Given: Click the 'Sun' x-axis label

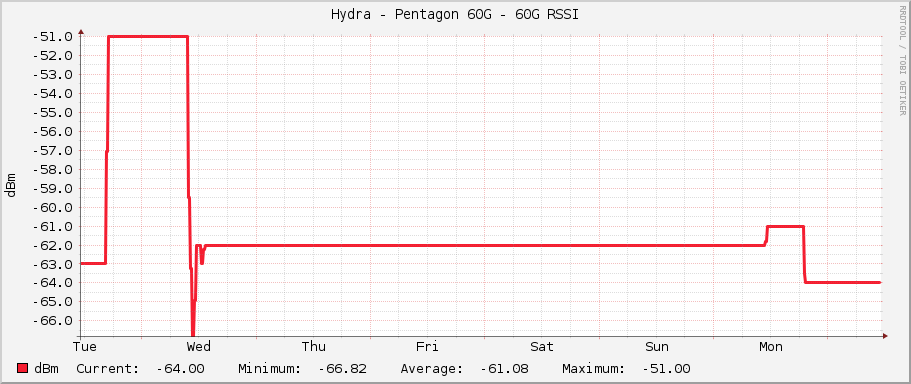Looking at the screenshot, I should coord(657,347).
